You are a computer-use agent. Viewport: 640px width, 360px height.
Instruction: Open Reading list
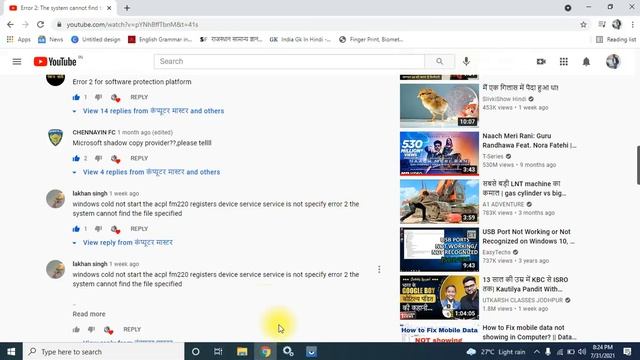click(x=616, y=40)
